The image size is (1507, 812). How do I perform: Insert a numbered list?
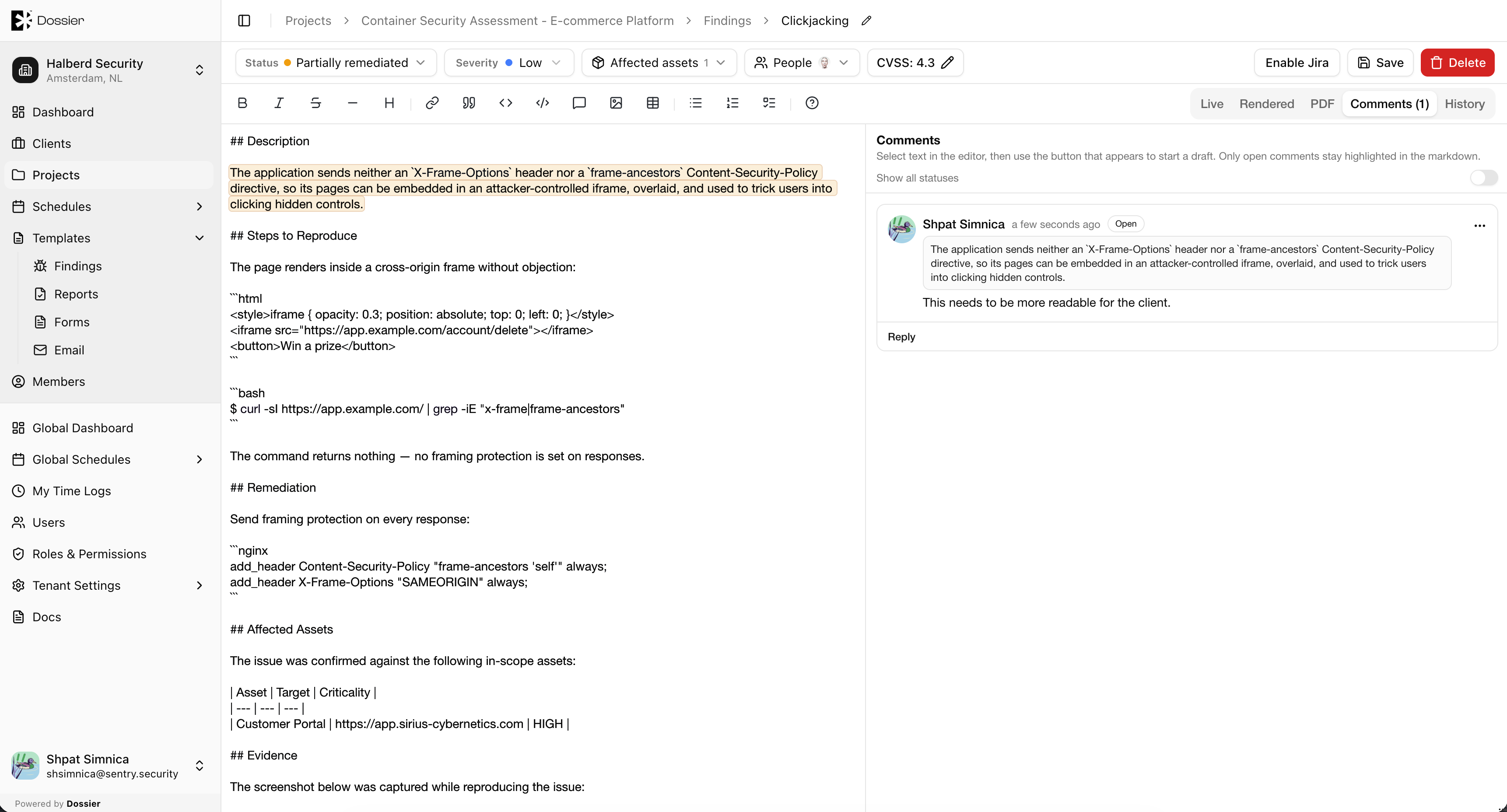(x=732, y=103)
